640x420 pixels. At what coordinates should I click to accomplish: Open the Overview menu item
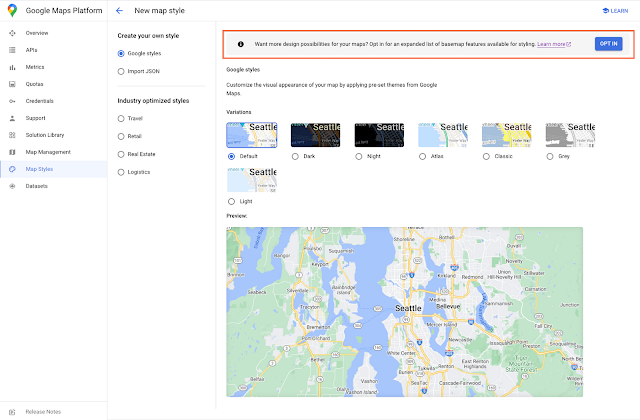click(53, 33)
